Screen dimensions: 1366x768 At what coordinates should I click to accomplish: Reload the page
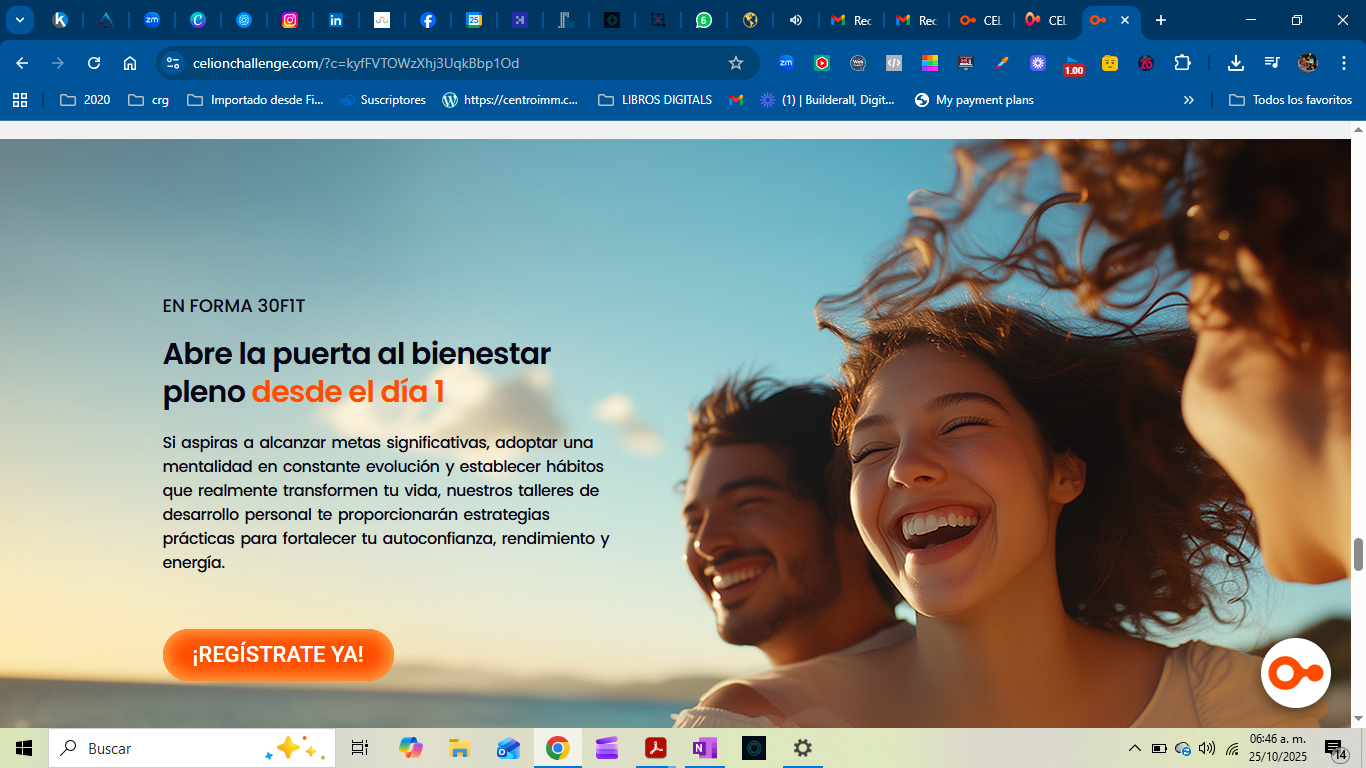[94, 63]
